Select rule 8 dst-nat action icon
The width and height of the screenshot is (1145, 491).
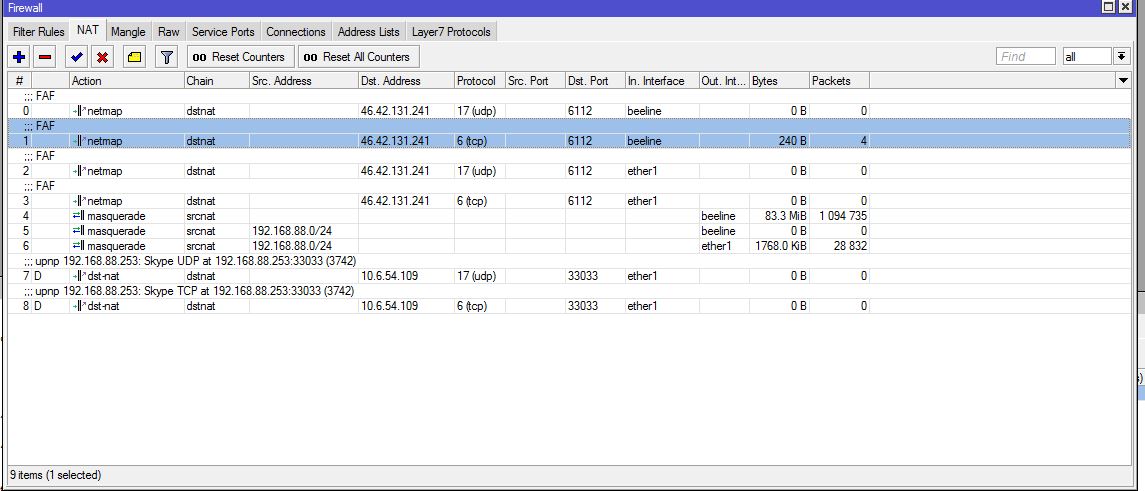79,306
